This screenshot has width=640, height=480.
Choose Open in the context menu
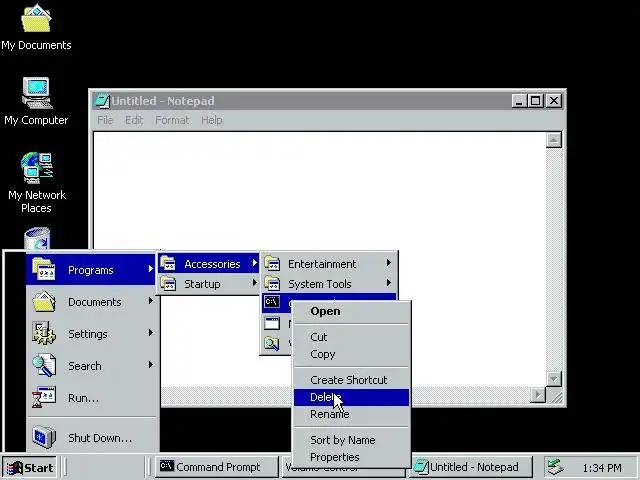coord(351,311)
